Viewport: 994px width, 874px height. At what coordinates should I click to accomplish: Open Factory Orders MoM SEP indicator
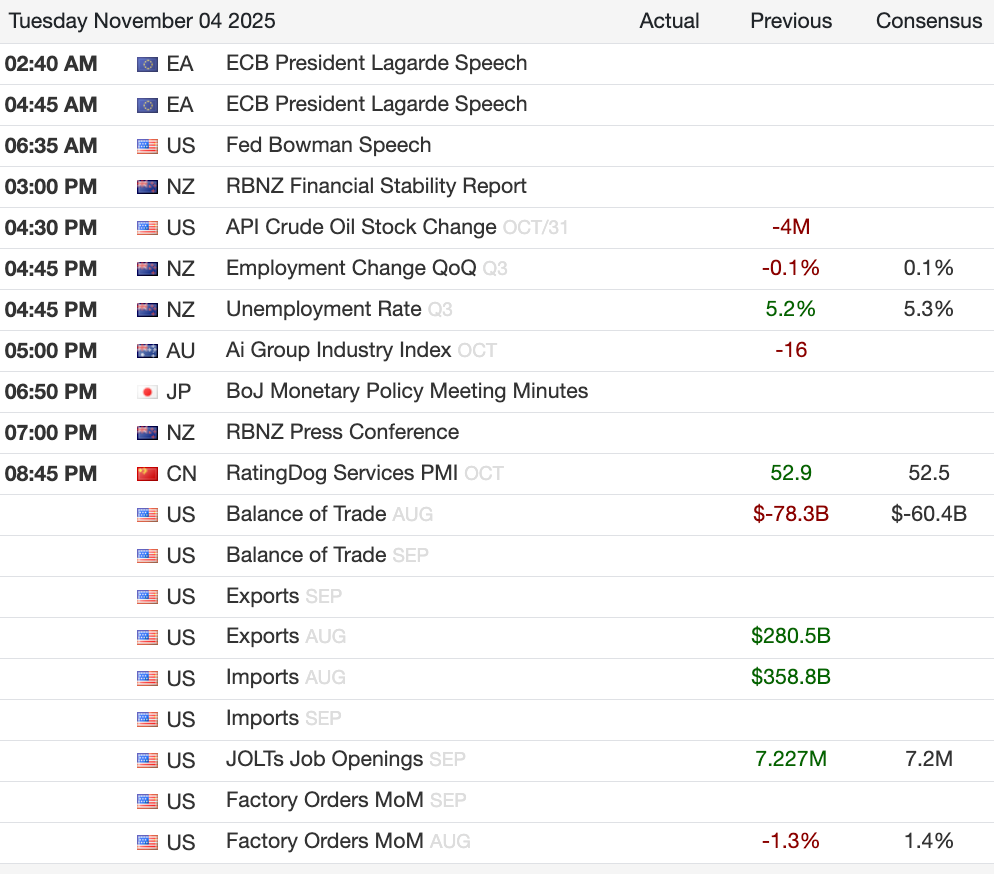pos(325,800)
